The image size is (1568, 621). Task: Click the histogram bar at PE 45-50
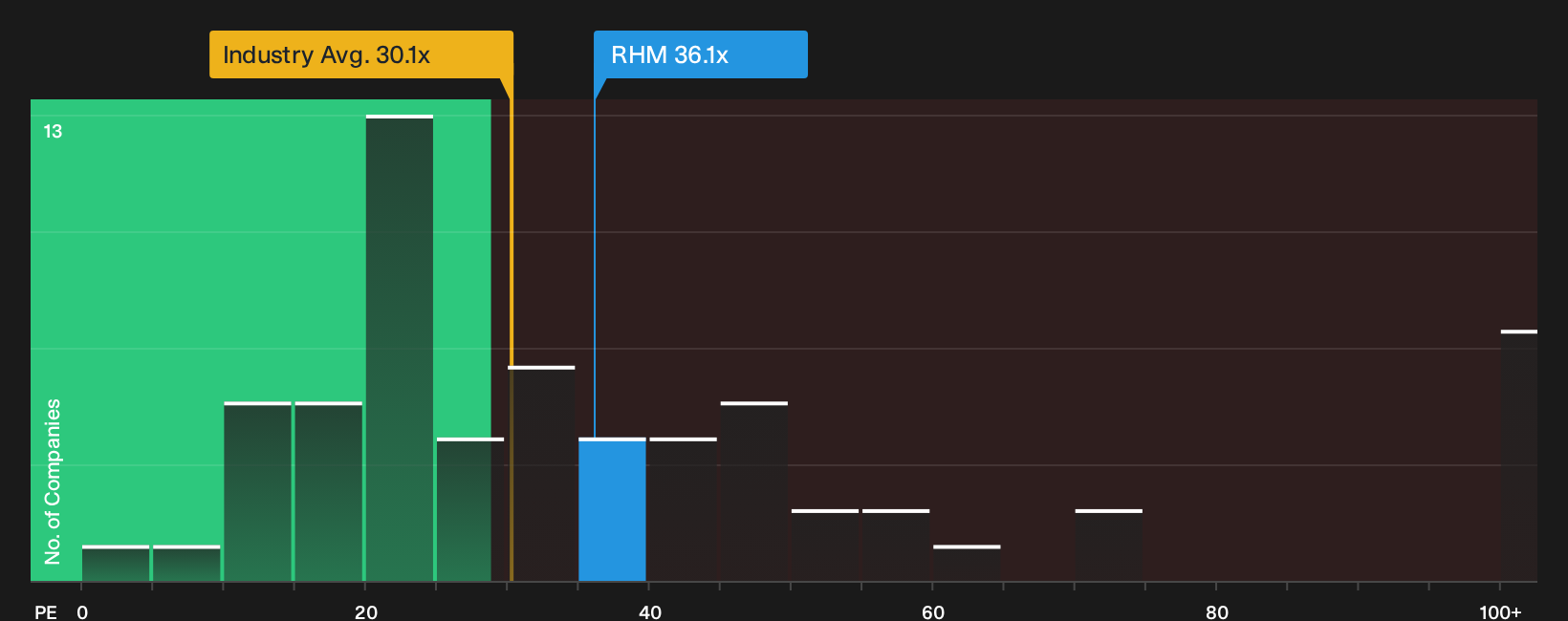point(754,491)
